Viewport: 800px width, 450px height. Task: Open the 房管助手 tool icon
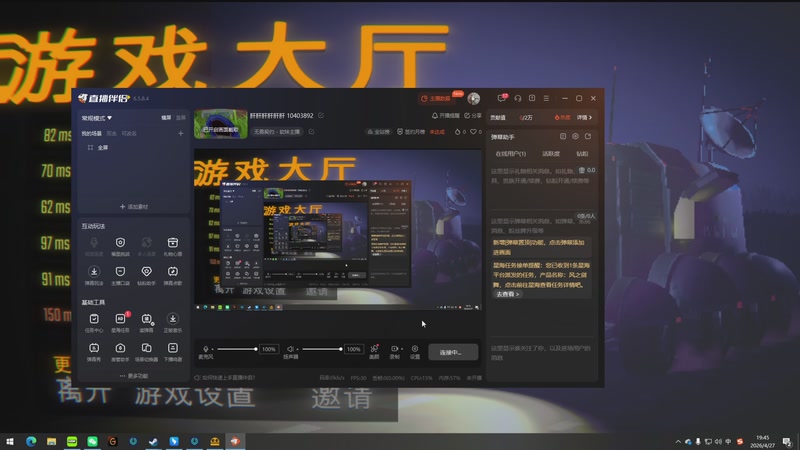tap(120, 348)
